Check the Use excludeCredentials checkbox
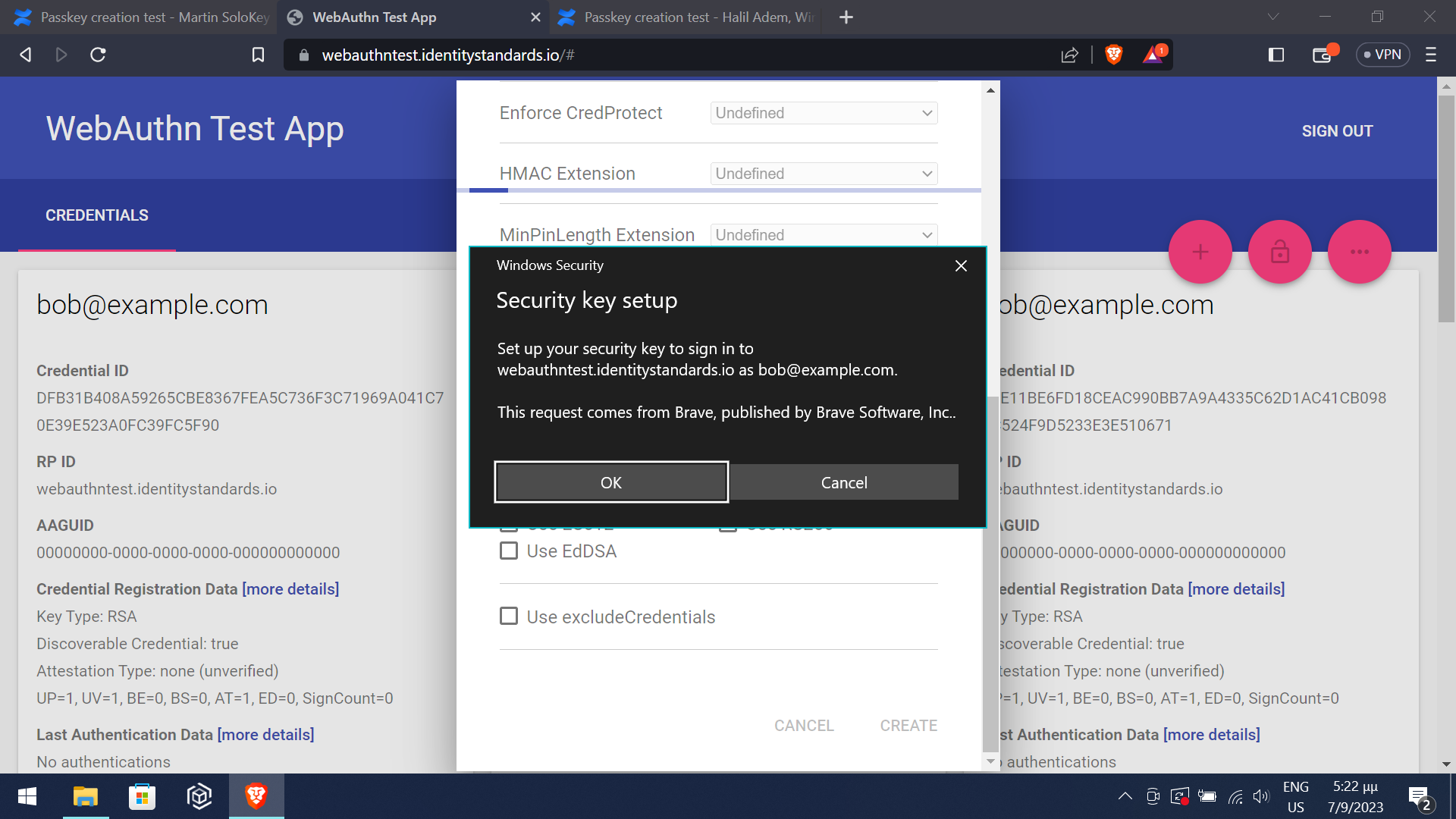Image resolution: width=1456 pixels, height=819 pixels. coord(509,617)
